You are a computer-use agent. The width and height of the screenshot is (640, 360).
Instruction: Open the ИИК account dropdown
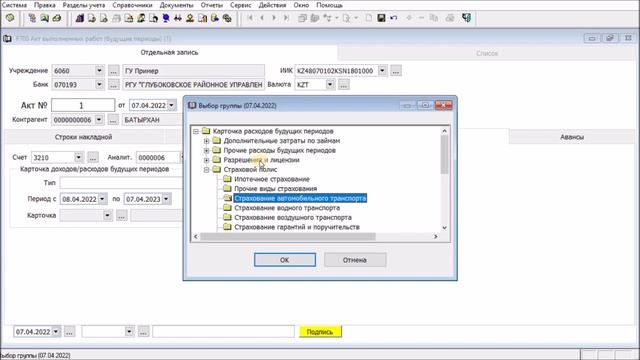pos(382,71)
